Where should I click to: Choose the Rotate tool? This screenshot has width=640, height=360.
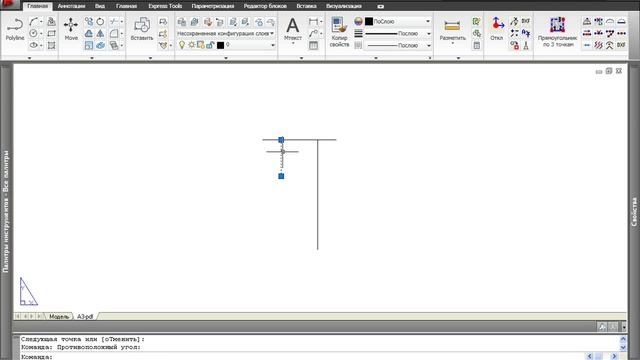(x=100, y=22)
